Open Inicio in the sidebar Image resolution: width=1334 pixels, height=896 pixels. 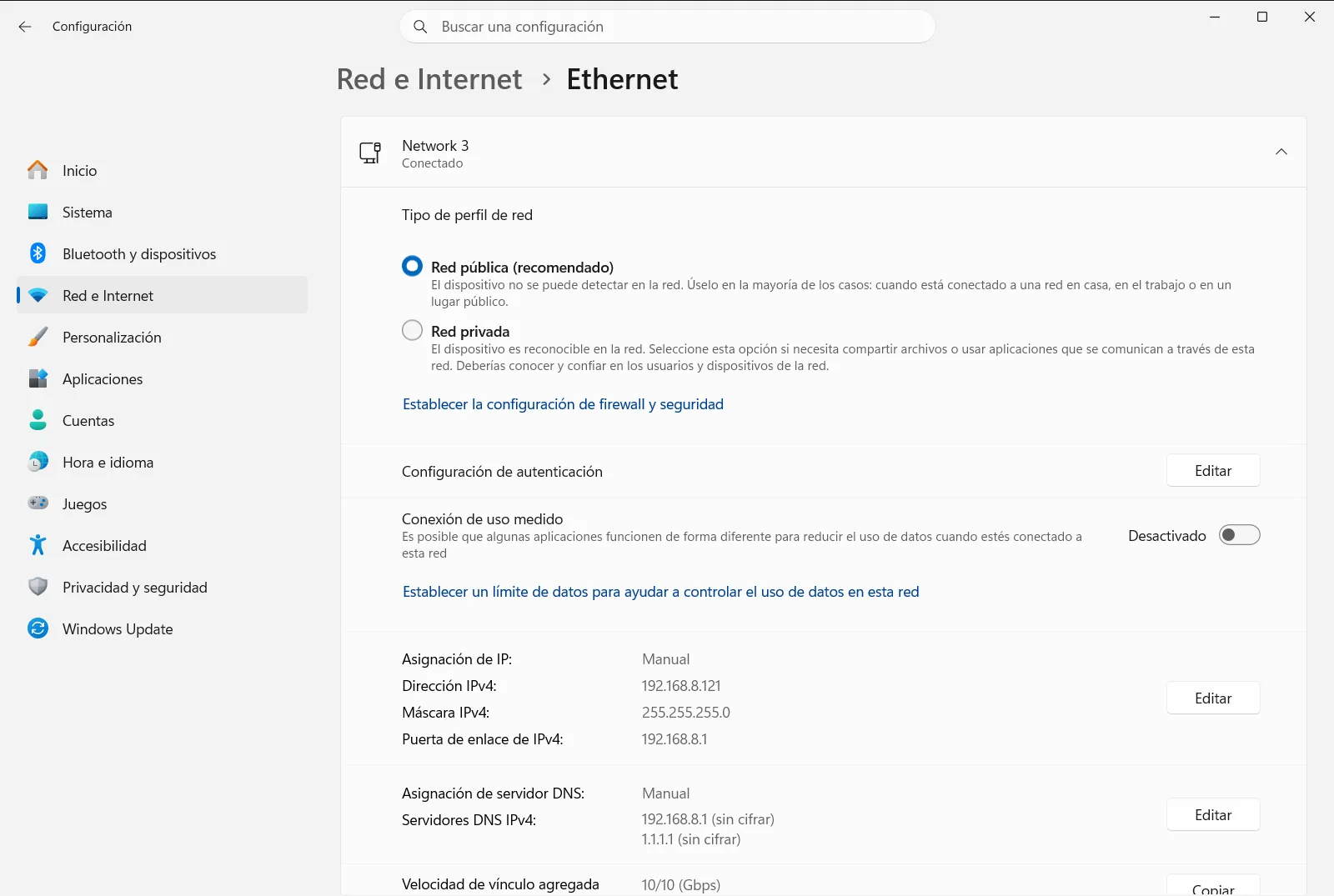[x=162, y=170]
